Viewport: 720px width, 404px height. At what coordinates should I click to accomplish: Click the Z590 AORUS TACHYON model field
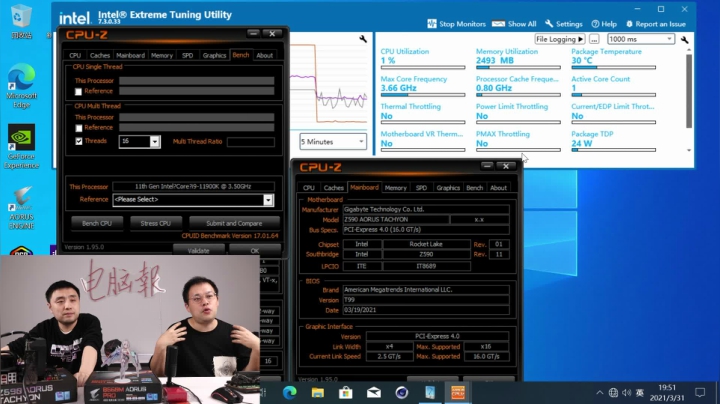pos(396,219)
